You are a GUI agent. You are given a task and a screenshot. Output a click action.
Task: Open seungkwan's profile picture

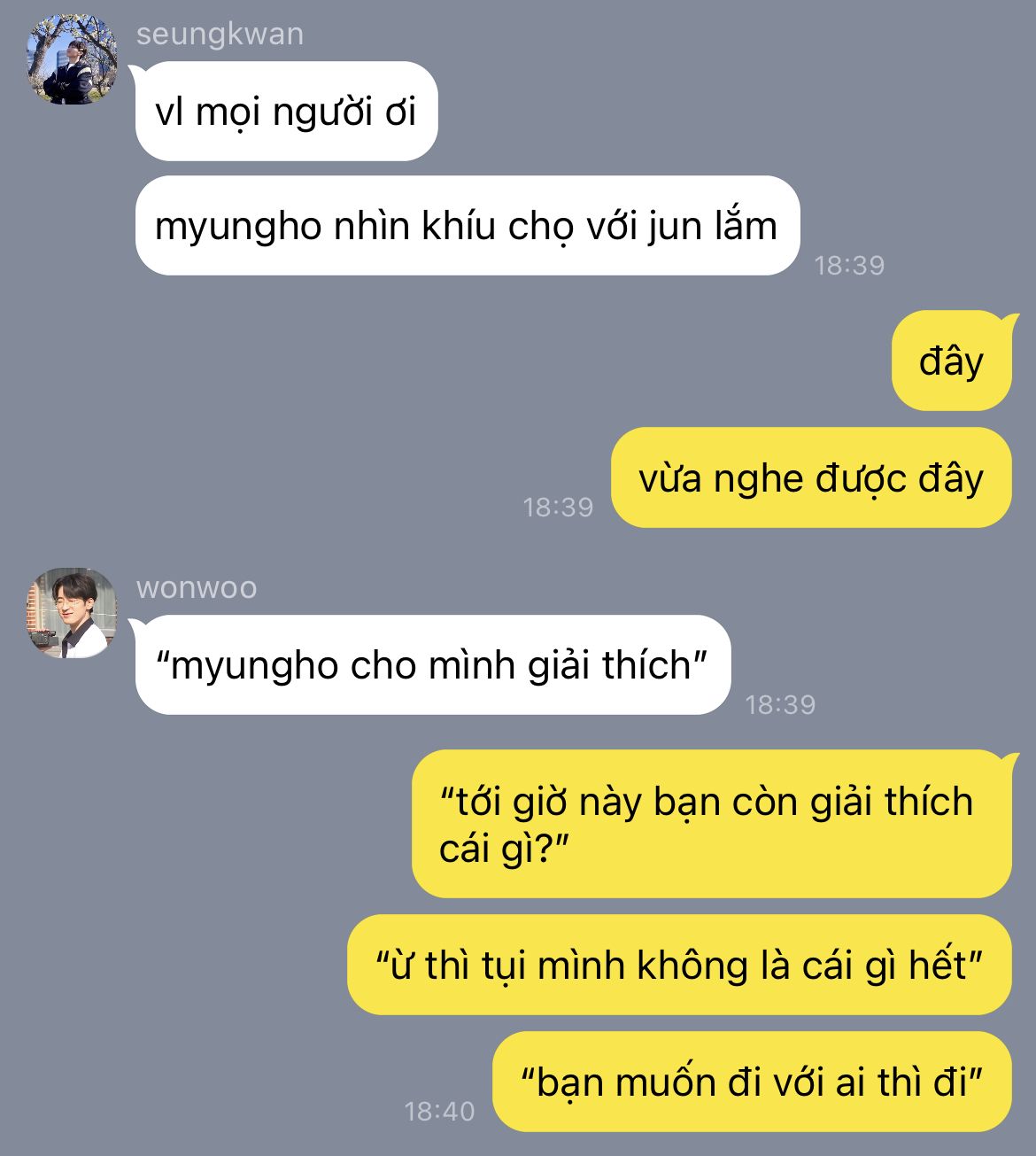click(72, 59)
